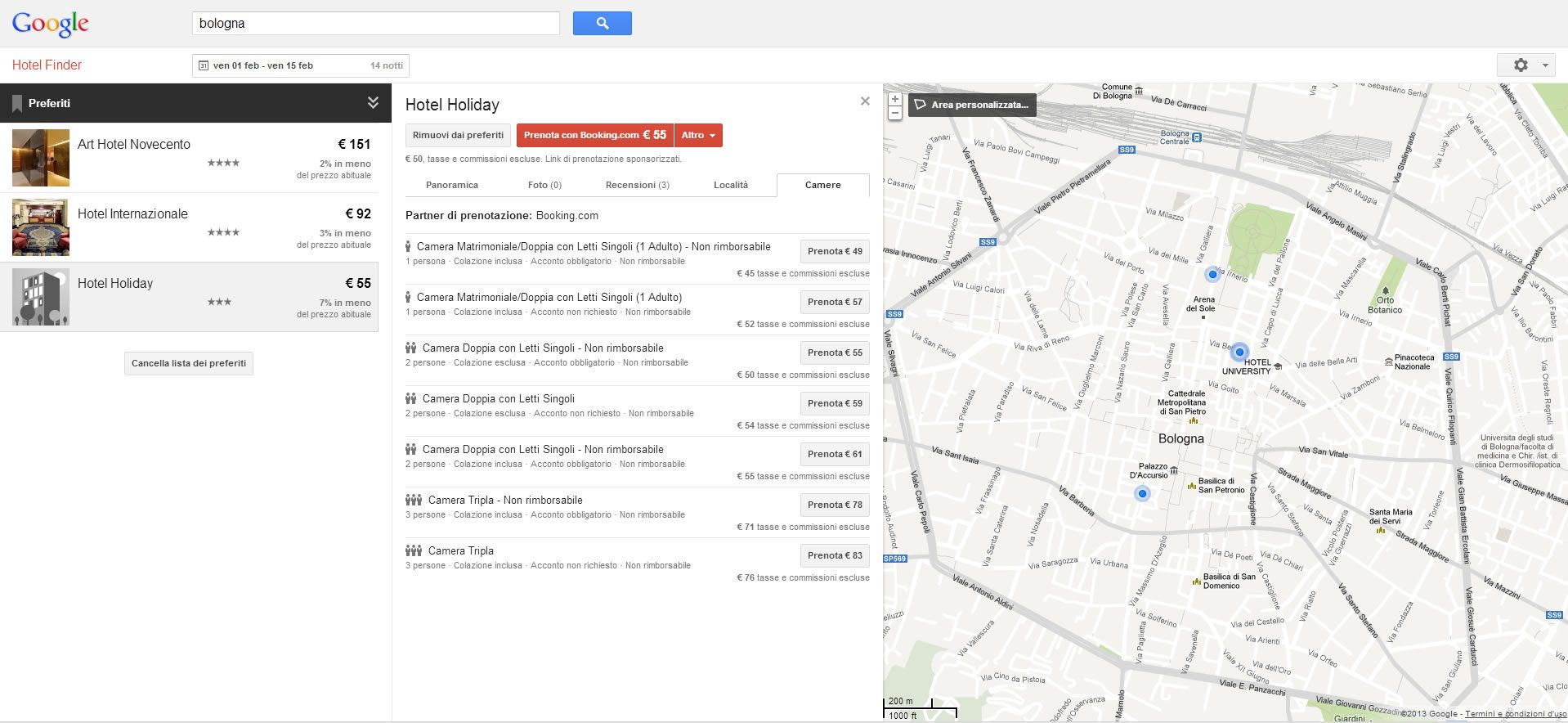The height and width of the screenshot is (723, 1568).
Task: Click the Google logo
Action: pos(51,25)
